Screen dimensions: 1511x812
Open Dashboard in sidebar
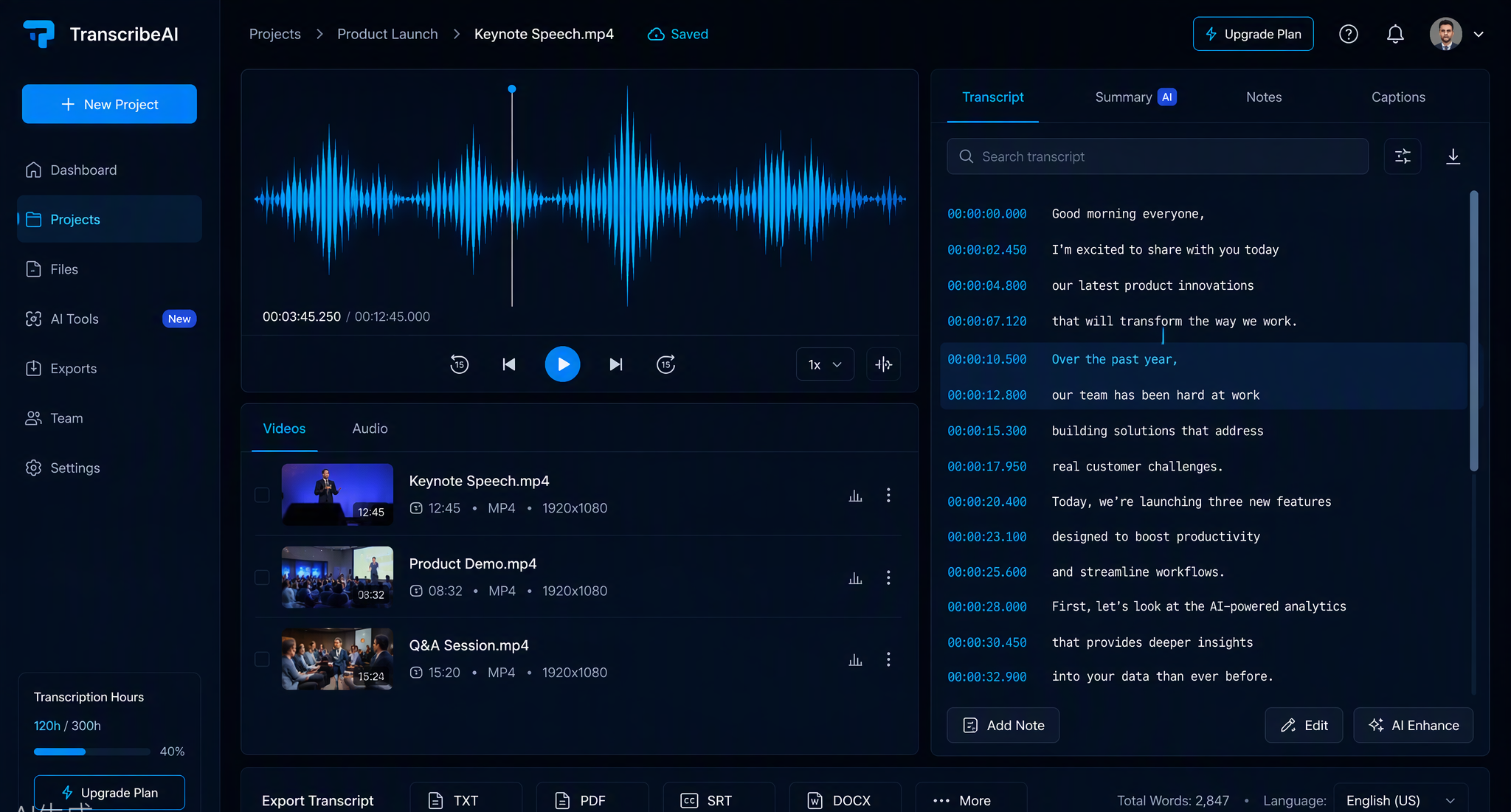pyautogui.click(x=109, y=170)
